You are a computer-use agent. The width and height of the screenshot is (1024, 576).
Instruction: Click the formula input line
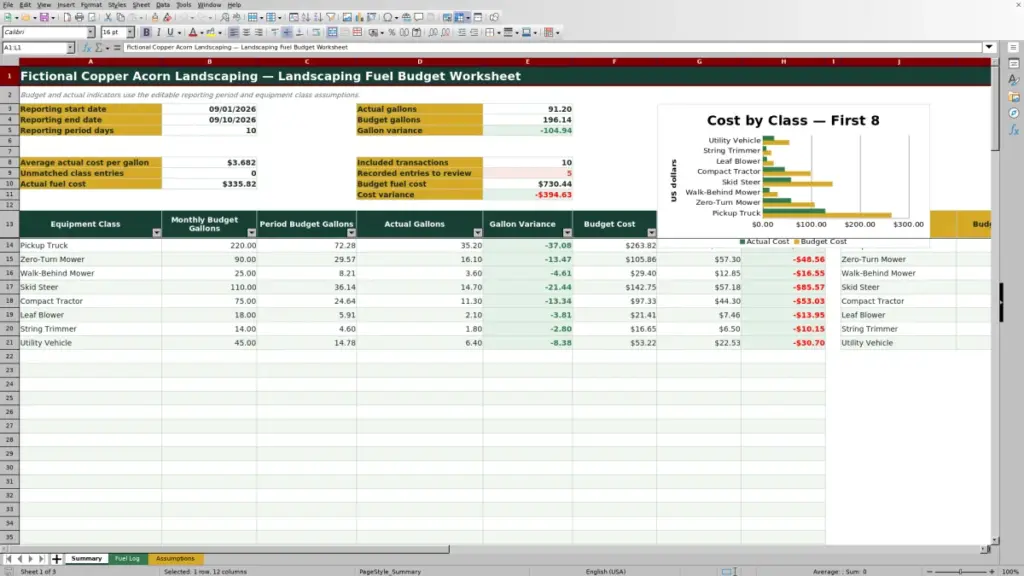pos(552,47)
